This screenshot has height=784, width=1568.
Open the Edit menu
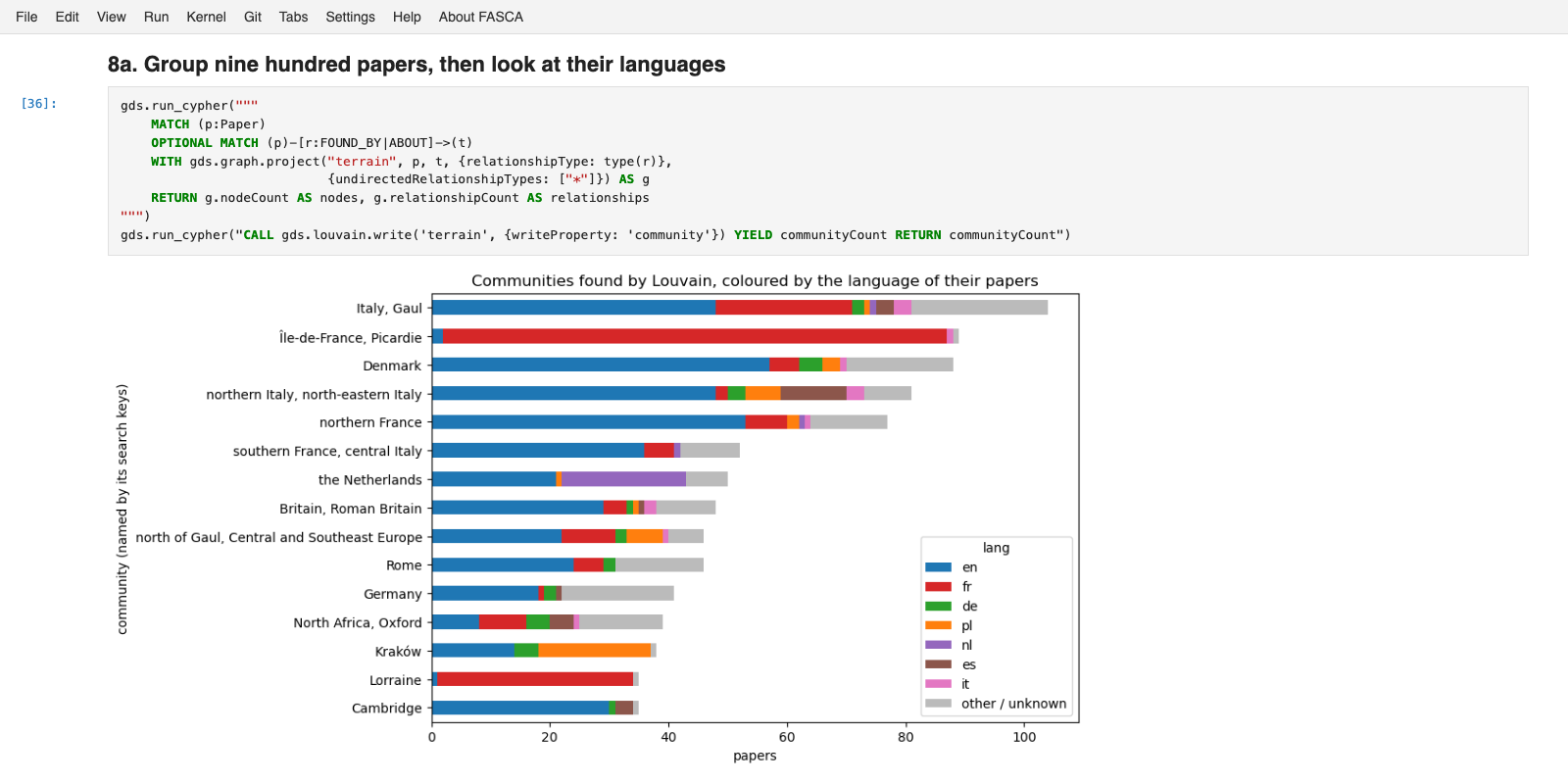coord(67,17)
